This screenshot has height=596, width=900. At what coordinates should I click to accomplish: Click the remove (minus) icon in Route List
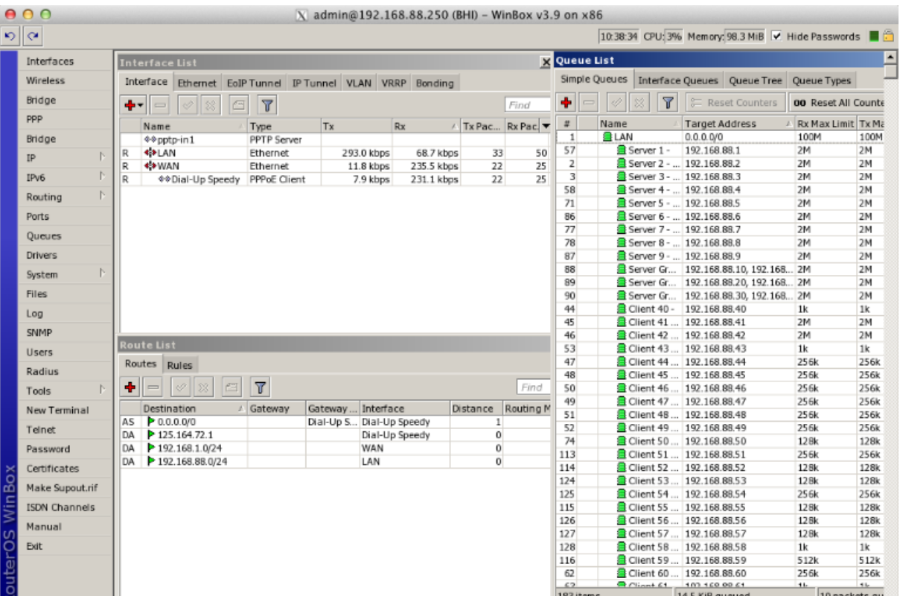point(153,387)
